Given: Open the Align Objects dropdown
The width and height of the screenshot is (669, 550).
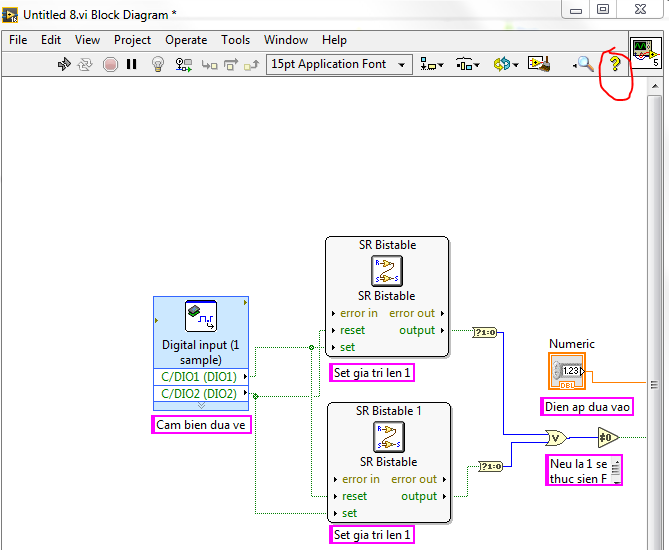Looking at the screenshot, I should (x=432, y=64).
